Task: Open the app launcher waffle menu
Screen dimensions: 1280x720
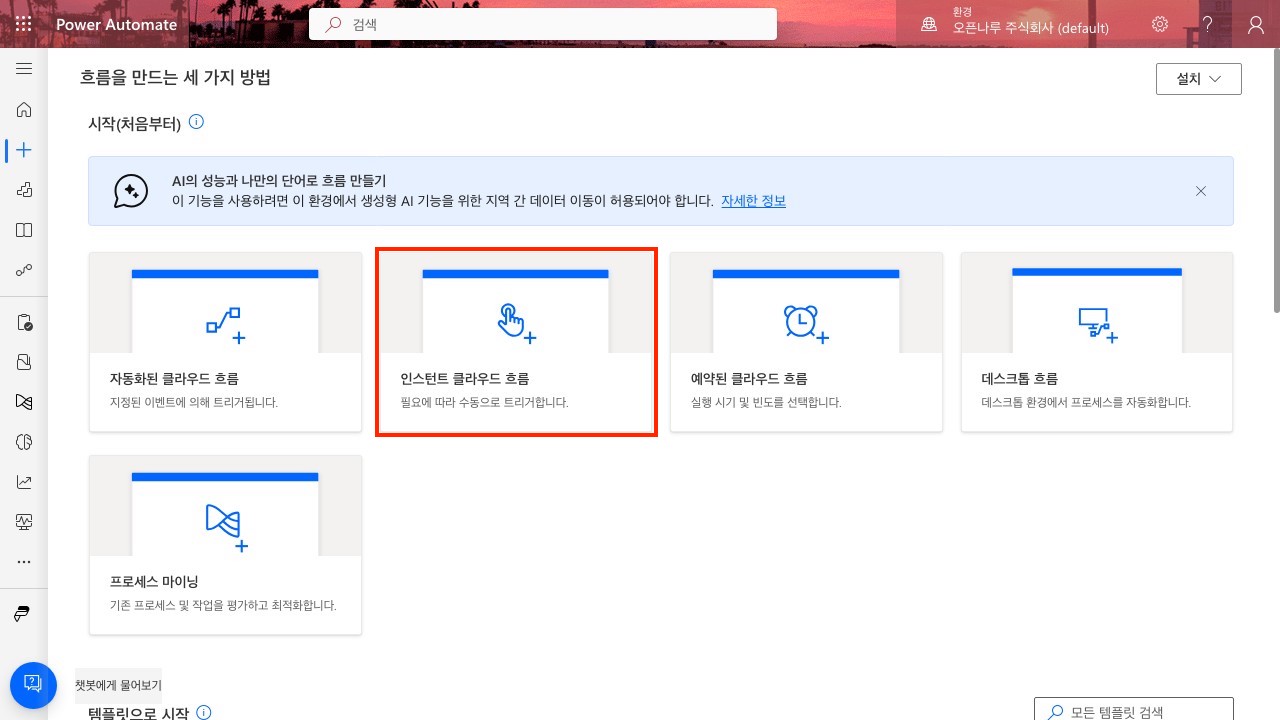Action: pyautogui.click(x=23, y=24)
